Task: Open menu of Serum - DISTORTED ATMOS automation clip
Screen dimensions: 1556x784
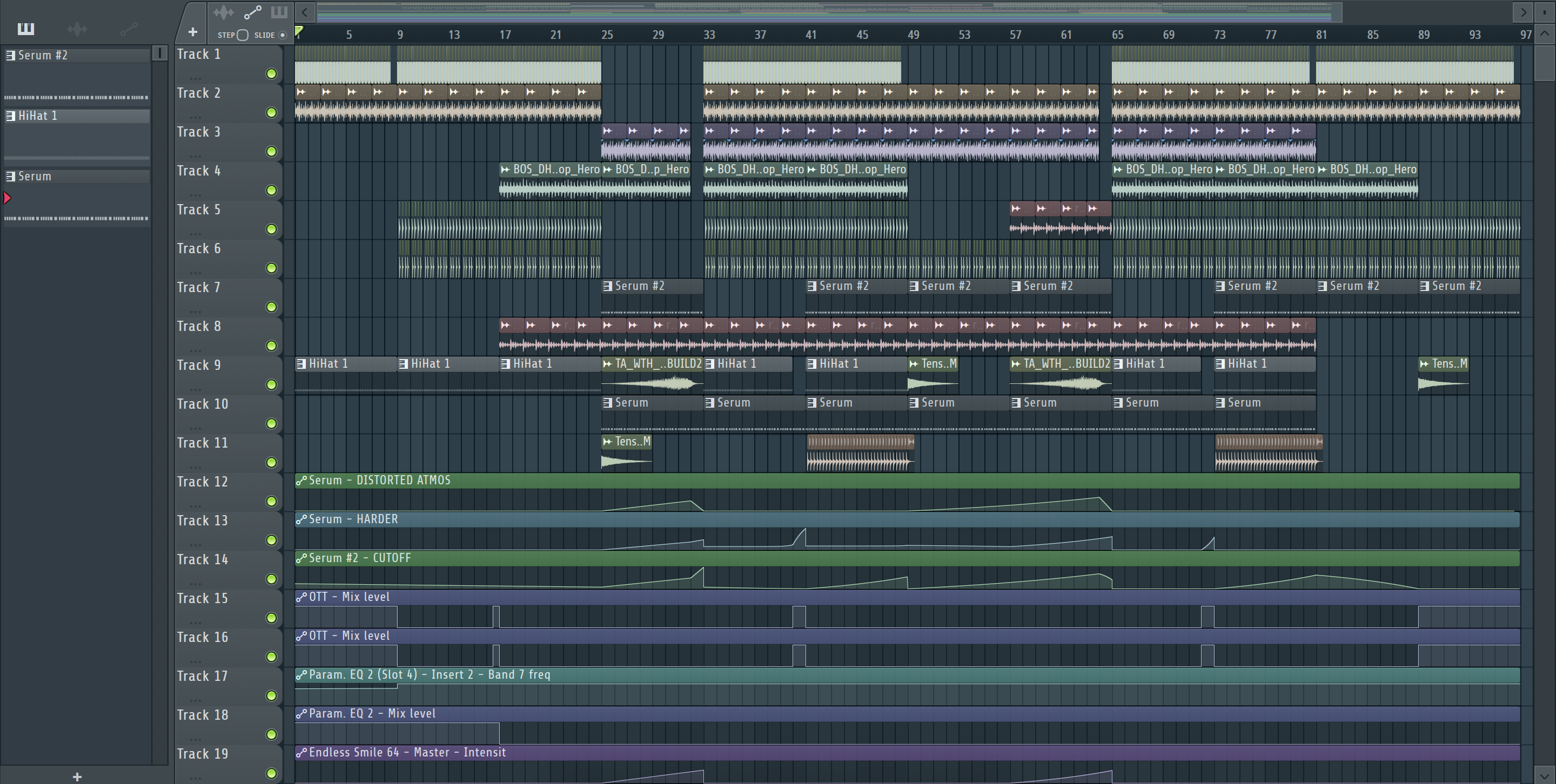Action: click(x=301, y=481)
